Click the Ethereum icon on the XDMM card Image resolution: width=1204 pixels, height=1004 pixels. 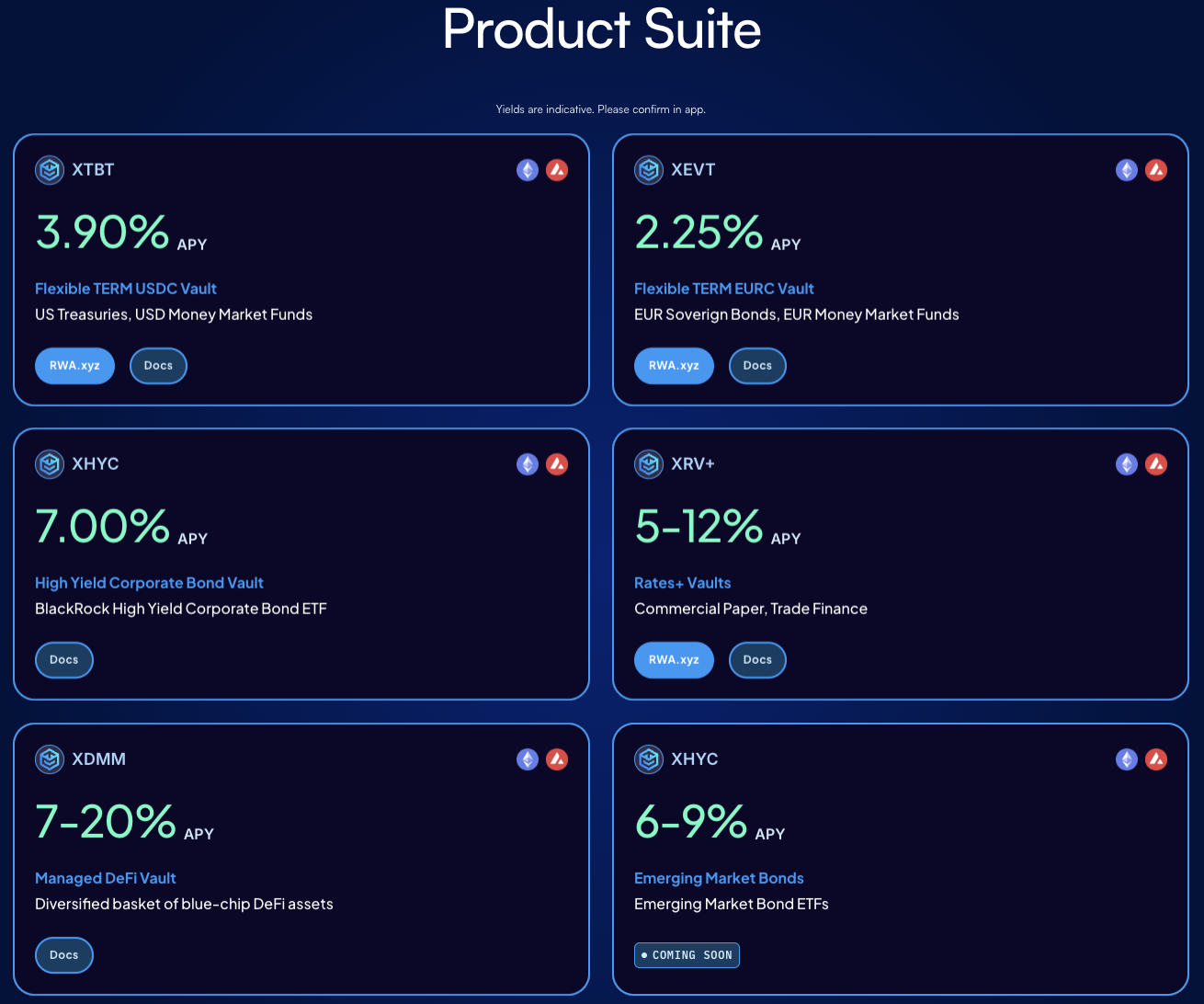(x=528, y=759)
